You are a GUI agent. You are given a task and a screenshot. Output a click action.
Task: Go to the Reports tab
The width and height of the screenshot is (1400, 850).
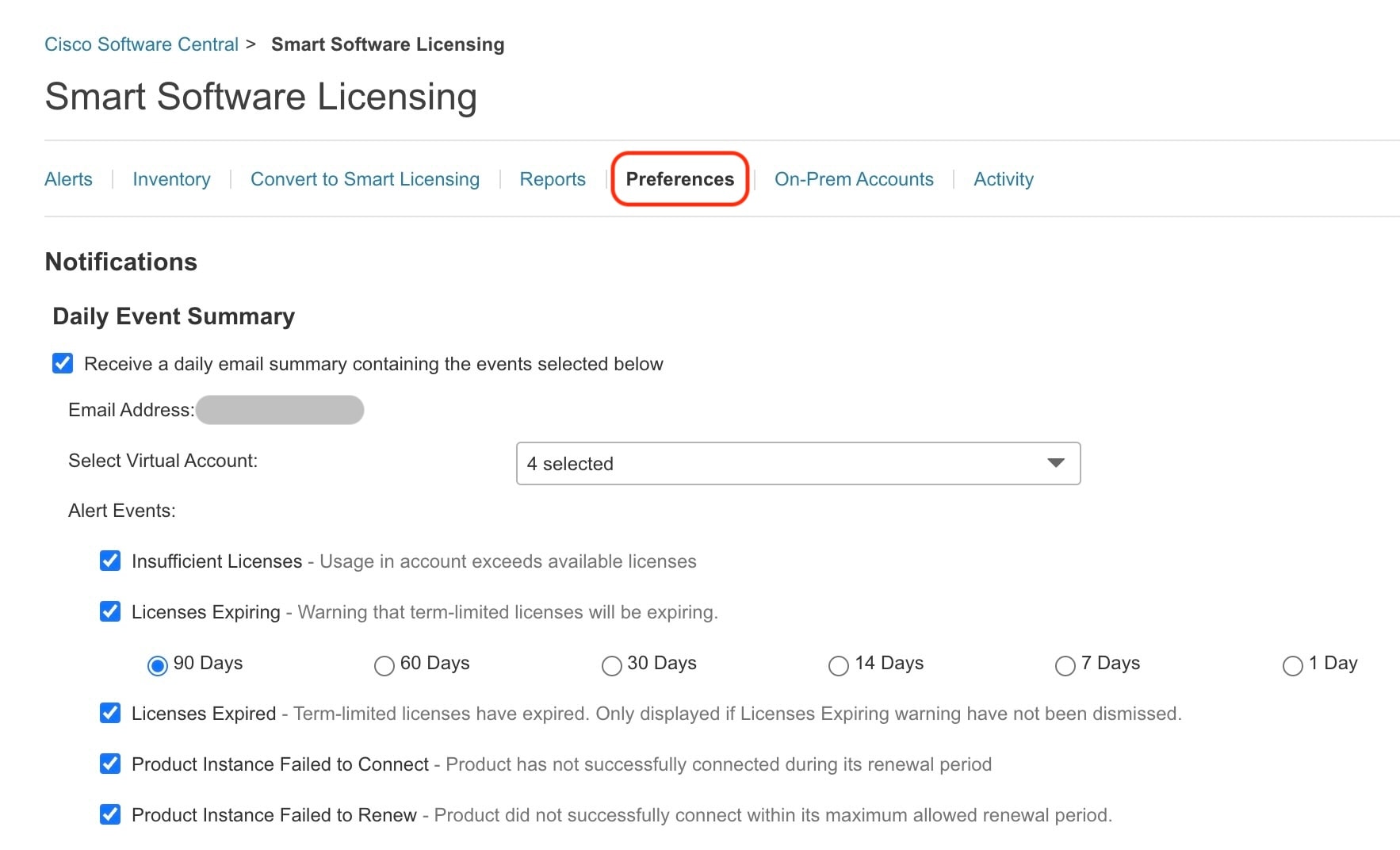point(553,179)
